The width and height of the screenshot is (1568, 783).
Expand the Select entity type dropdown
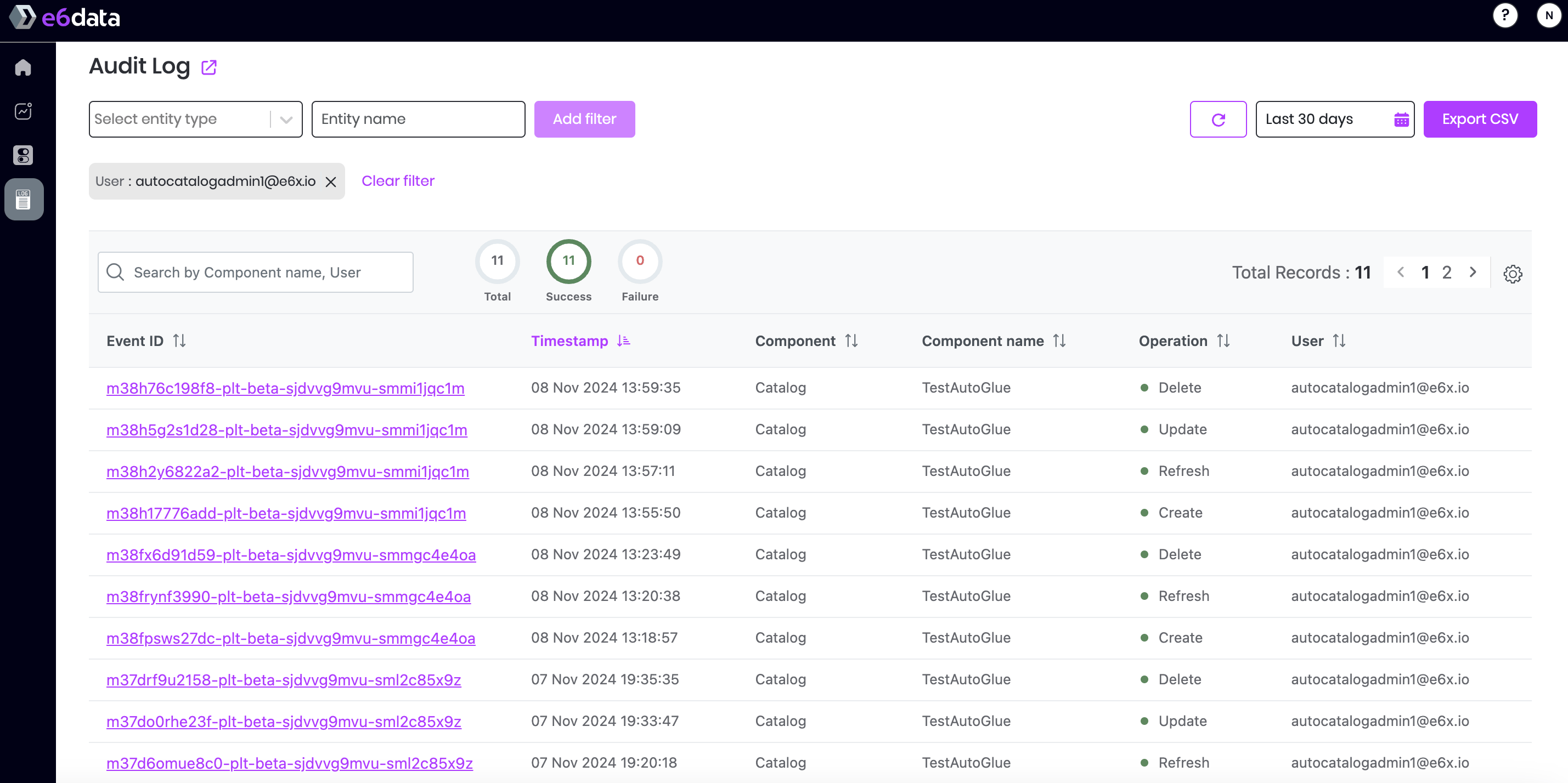[x=286, y=119]
